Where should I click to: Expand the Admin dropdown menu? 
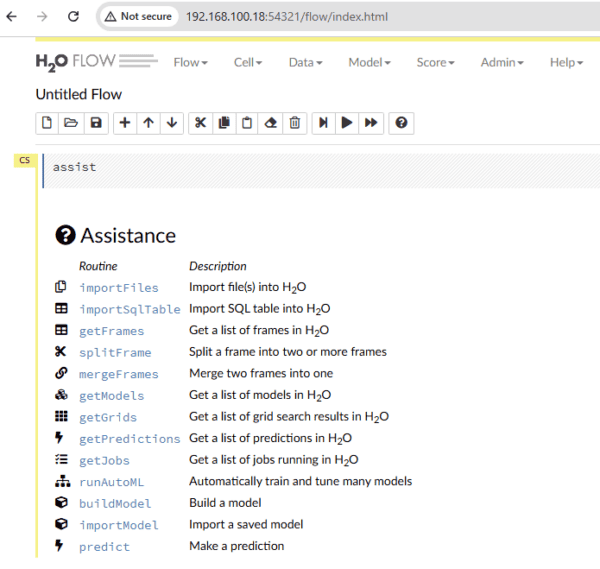(x=501, y=62)
